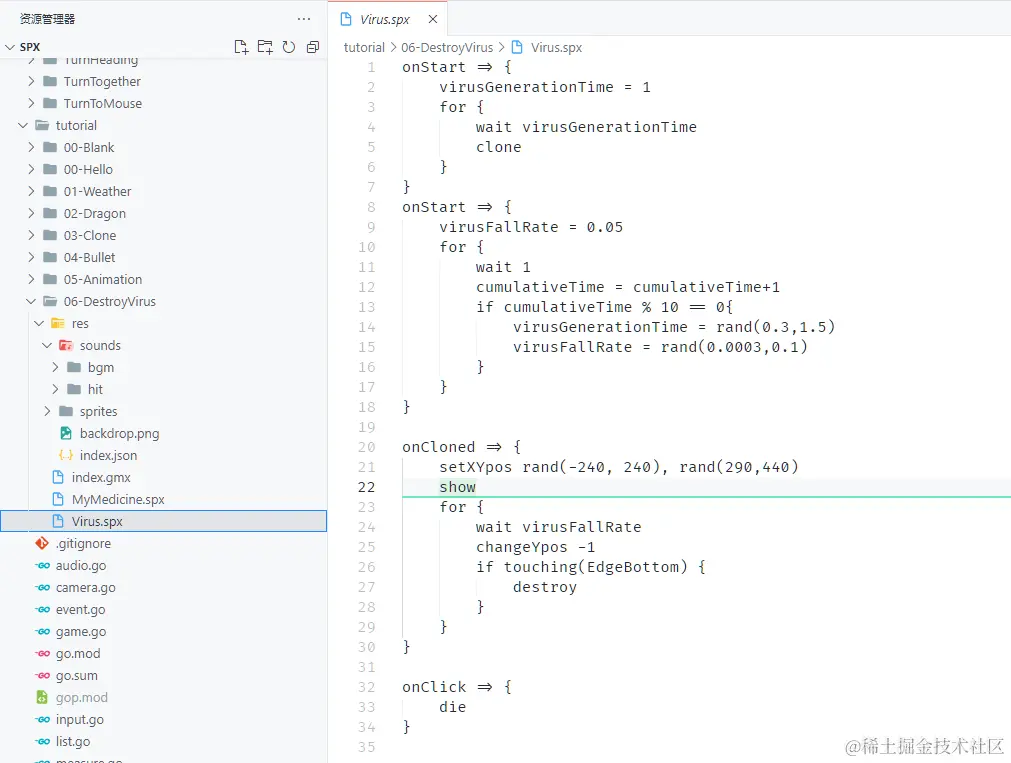1011x763 pixels.
Task: Expand the sprites folder
Action: [47, 411]
